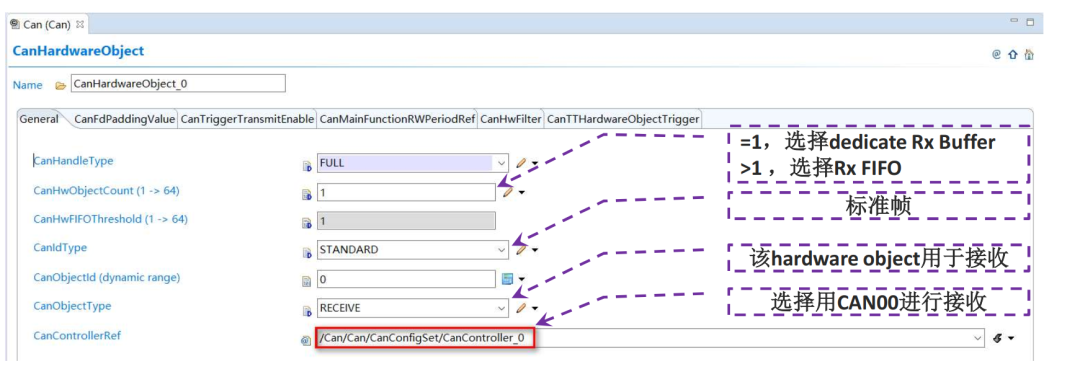This screenshot has height=377, width=1080.
Task: Click the pencil icon beside CanObjectType RECEIVE
Action: tap(521, 308)
